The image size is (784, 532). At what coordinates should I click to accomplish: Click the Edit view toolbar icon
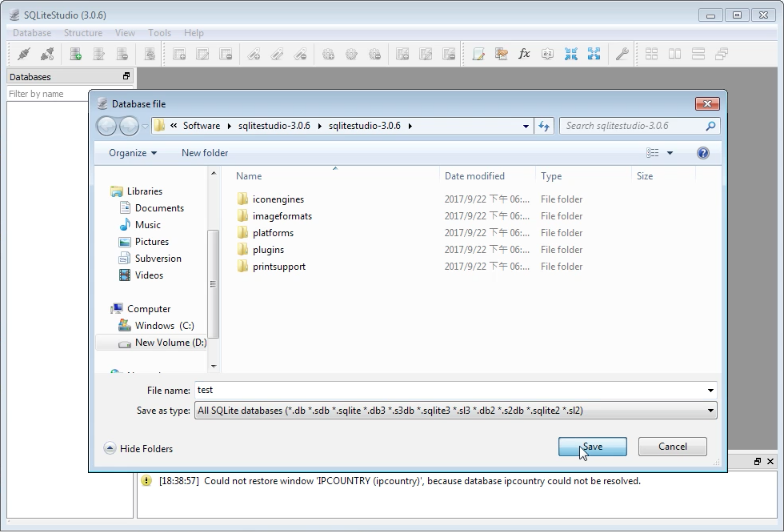(426, 54)
